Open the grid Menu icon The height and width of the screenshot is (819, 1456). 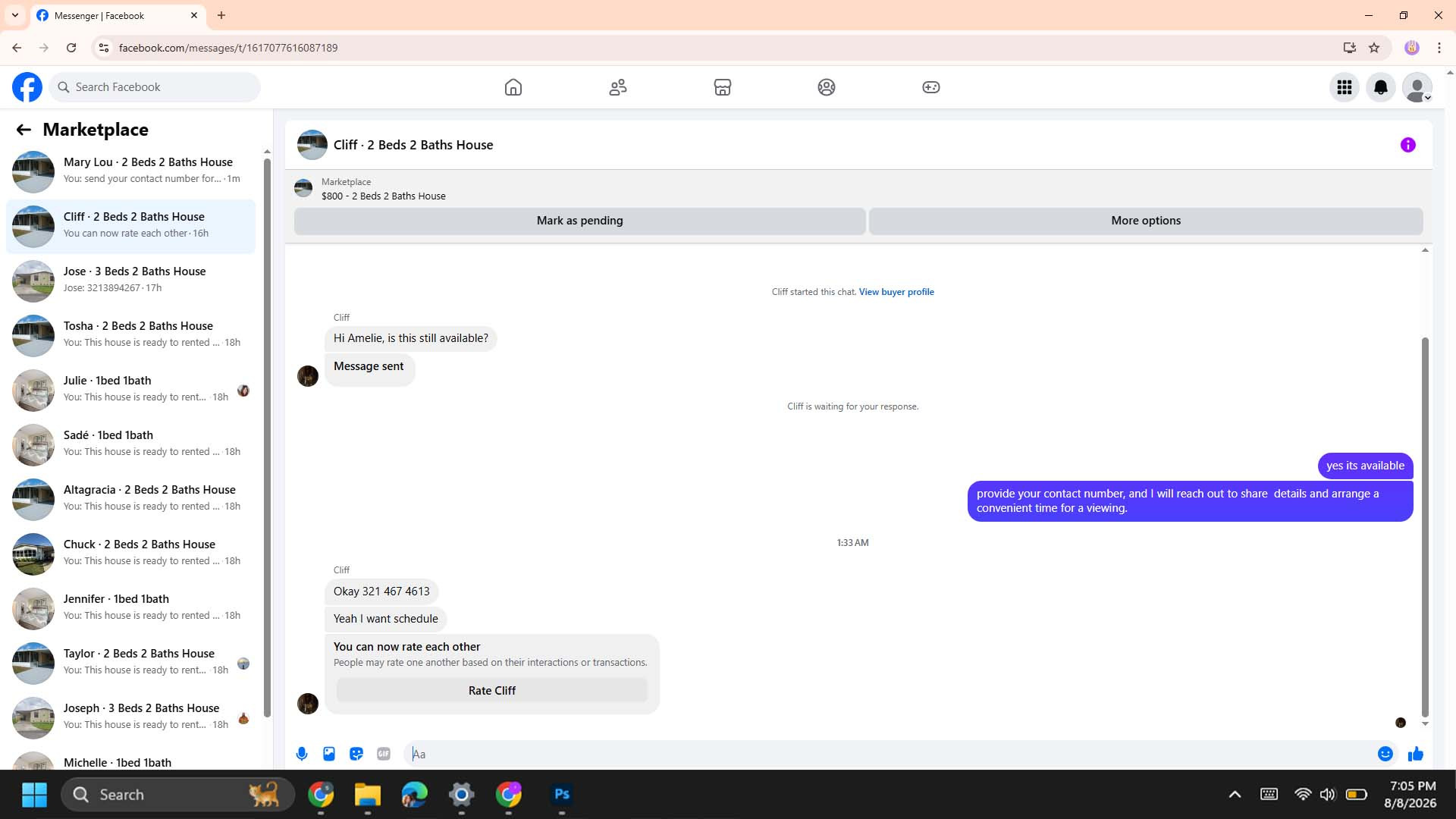pyautogui.click(x=1345, y=87)
